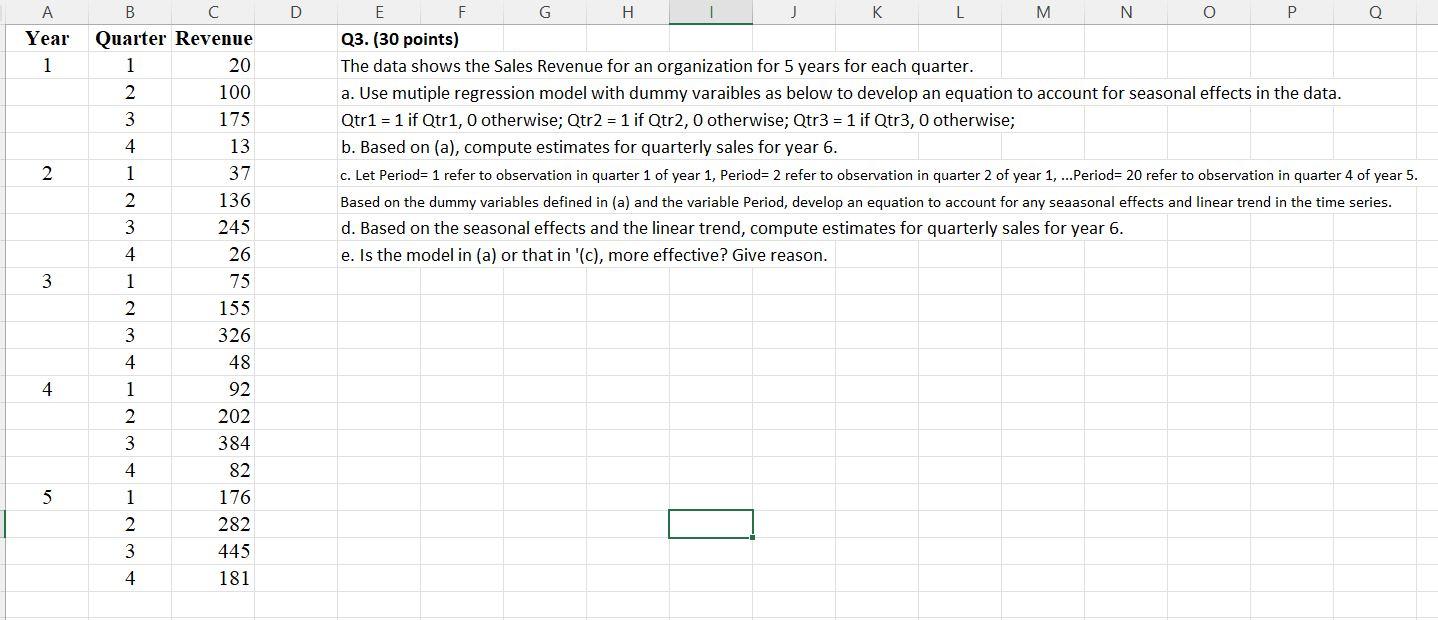Select revenue value 384
The width and height of the screenshot is (1438, 620).
213,443
